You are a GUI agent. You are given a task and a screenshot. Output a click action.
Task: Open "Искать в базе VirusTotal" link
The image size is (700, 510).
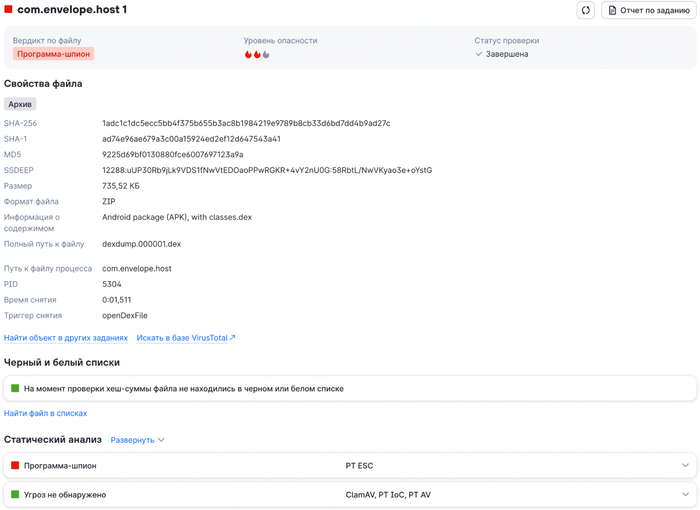coord(182,338)
